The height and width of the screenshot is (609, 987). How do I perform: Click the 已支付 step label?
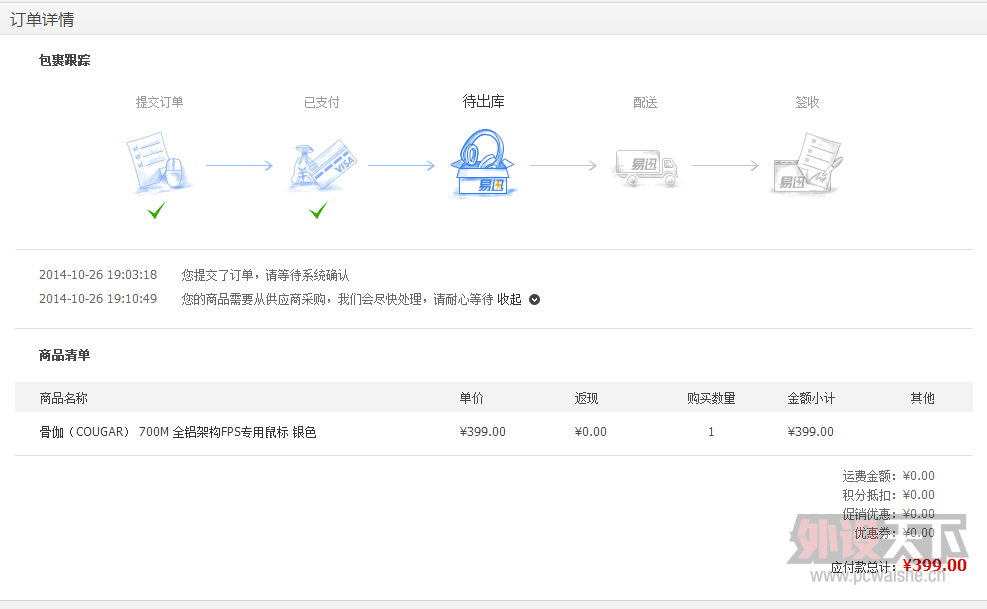tap(322, 102)
